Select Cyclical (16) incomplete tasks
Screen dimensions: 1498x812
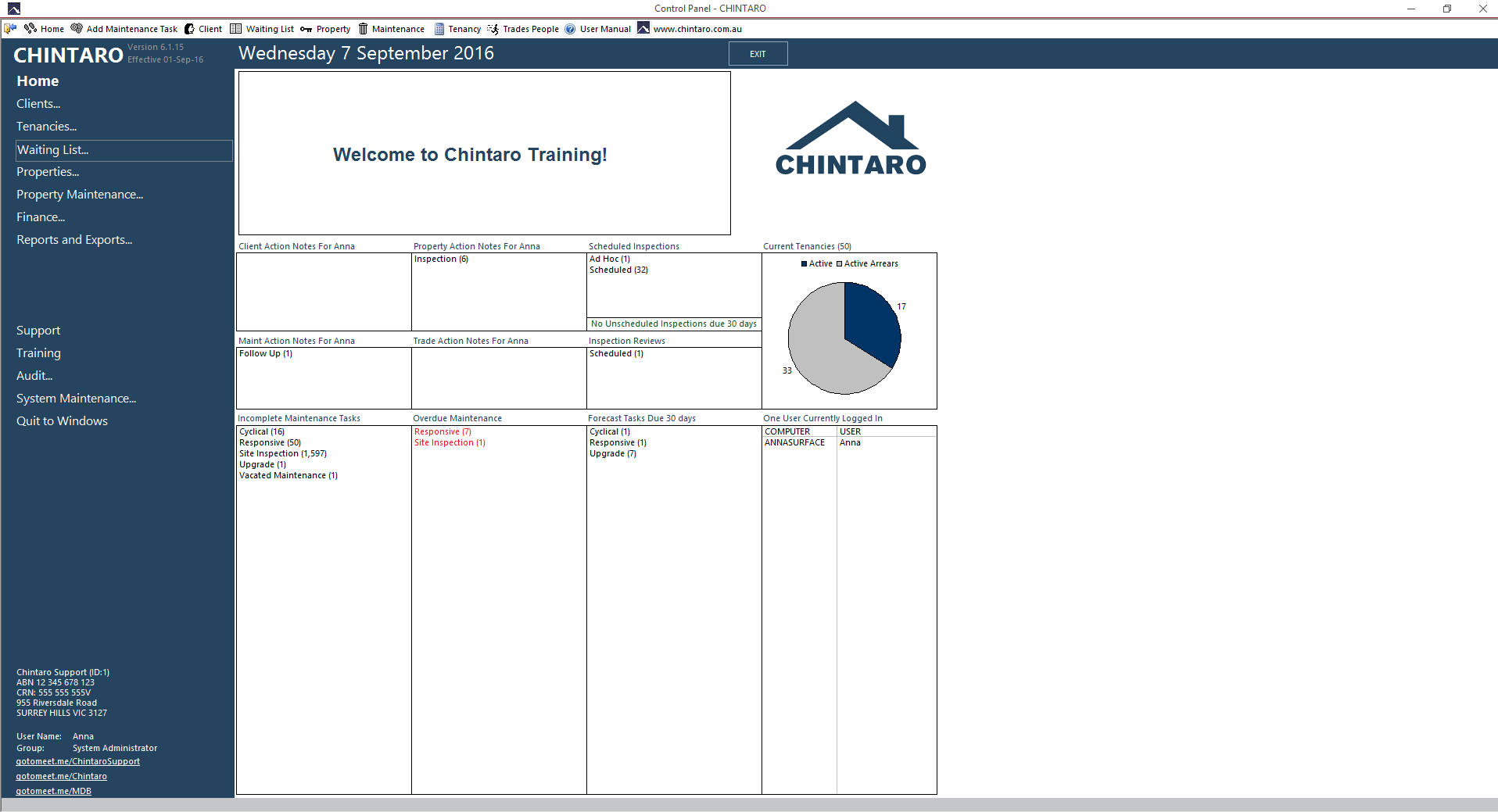(262, 432)
